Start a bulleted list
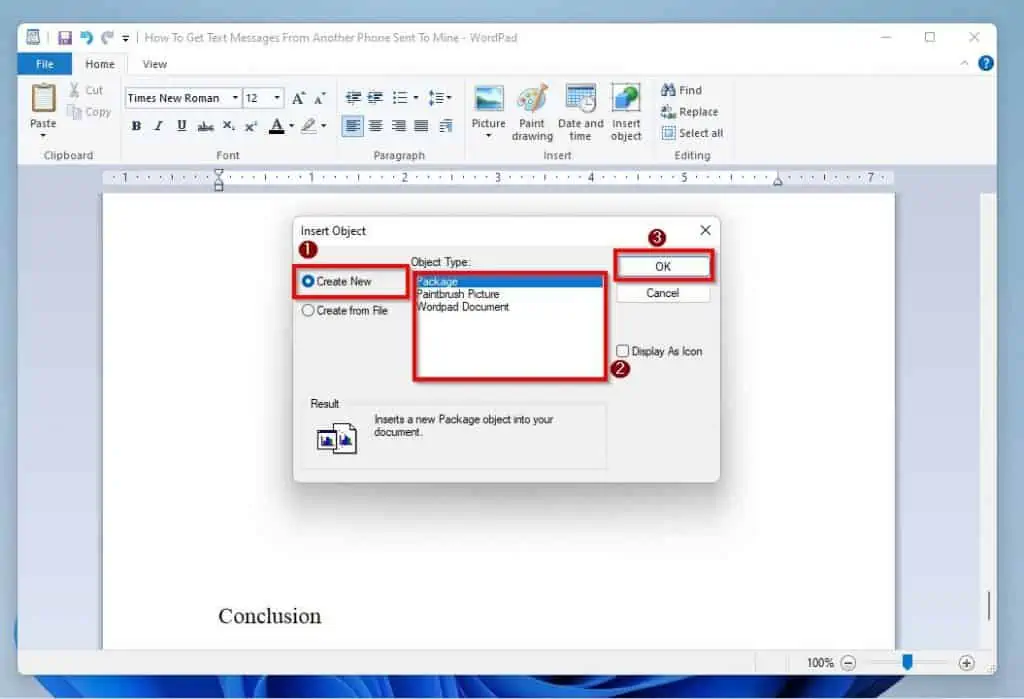This screenshot has width=1024, height=699. pyautogui.click(x=400, y=98)
